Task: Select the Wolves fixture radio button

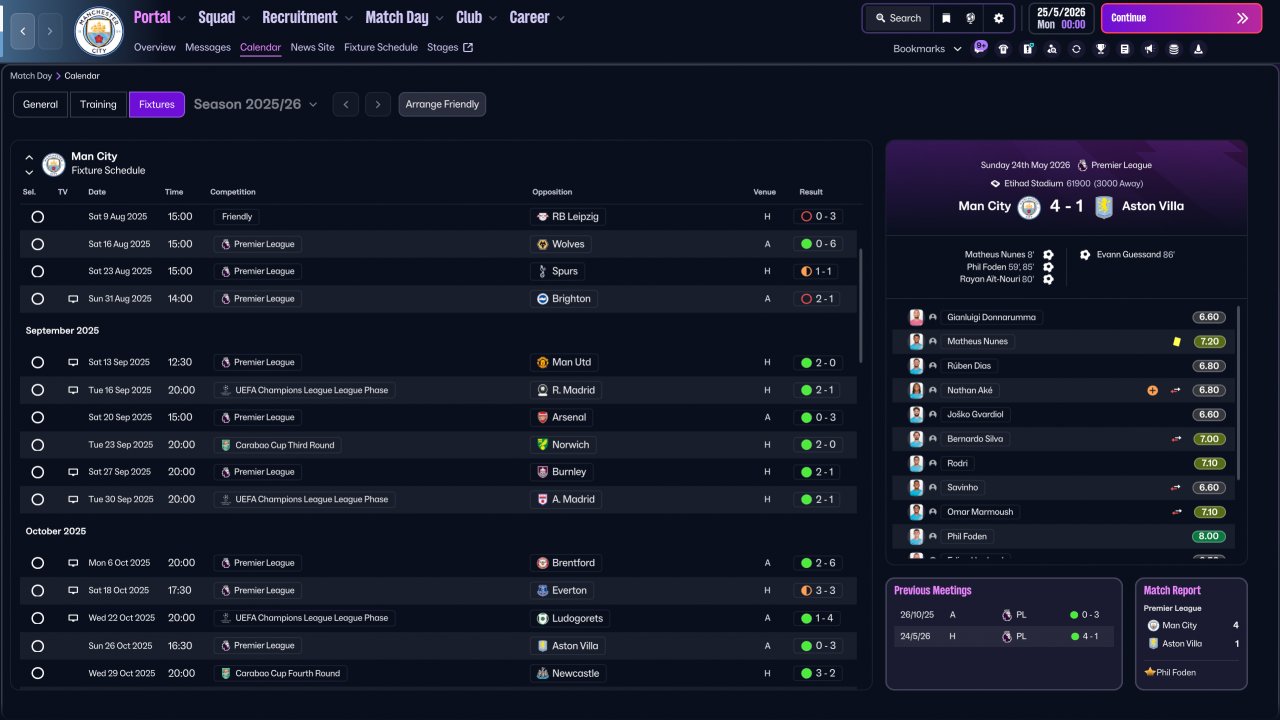Action: (x=38, y=244)
